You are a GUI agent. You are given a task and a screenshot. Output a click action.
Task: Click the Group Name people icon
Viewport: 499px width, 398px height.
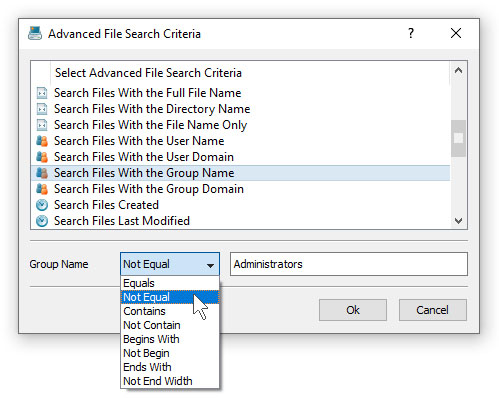42,173
